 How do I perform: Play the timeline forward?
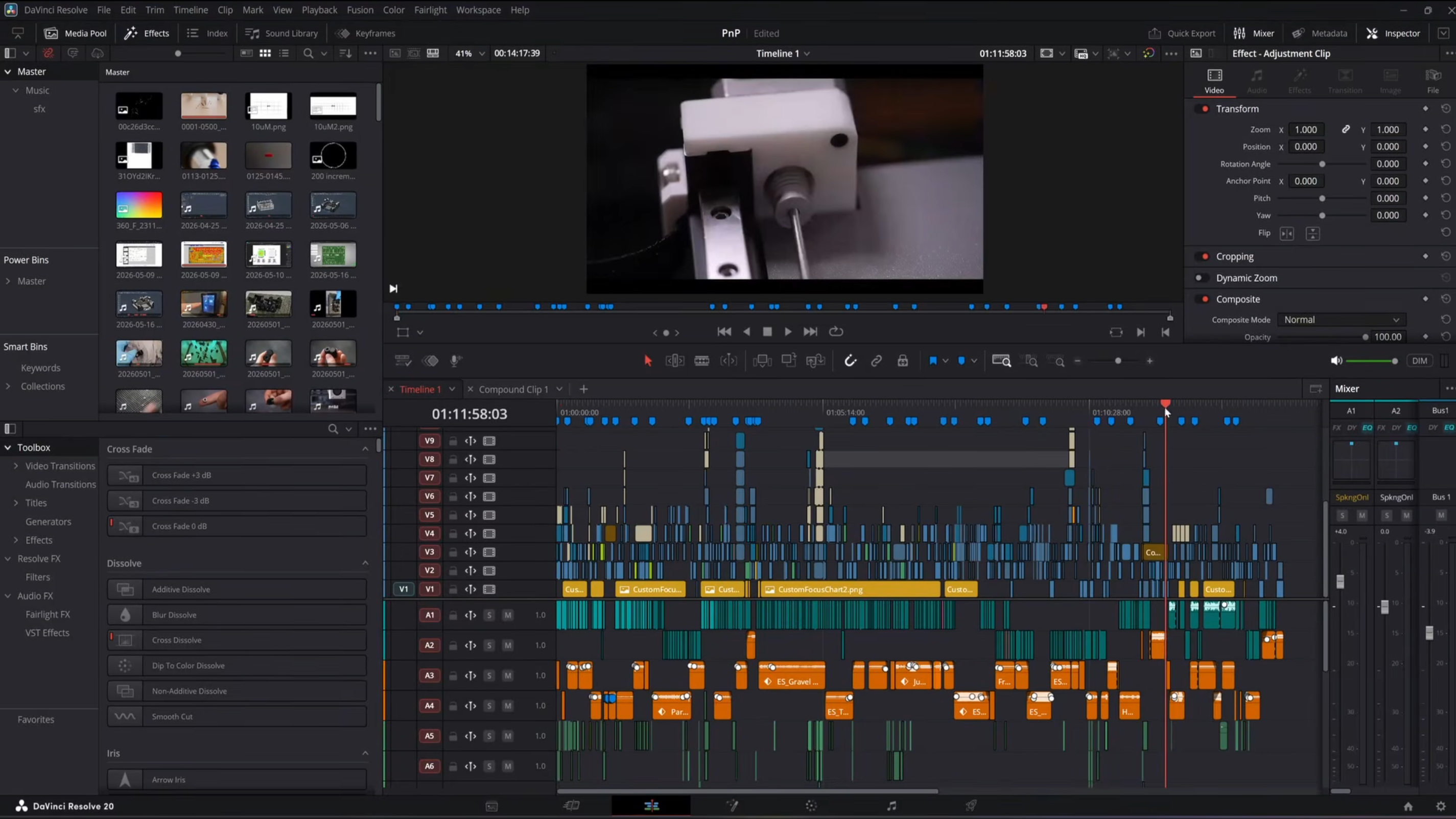coord(787,332)
